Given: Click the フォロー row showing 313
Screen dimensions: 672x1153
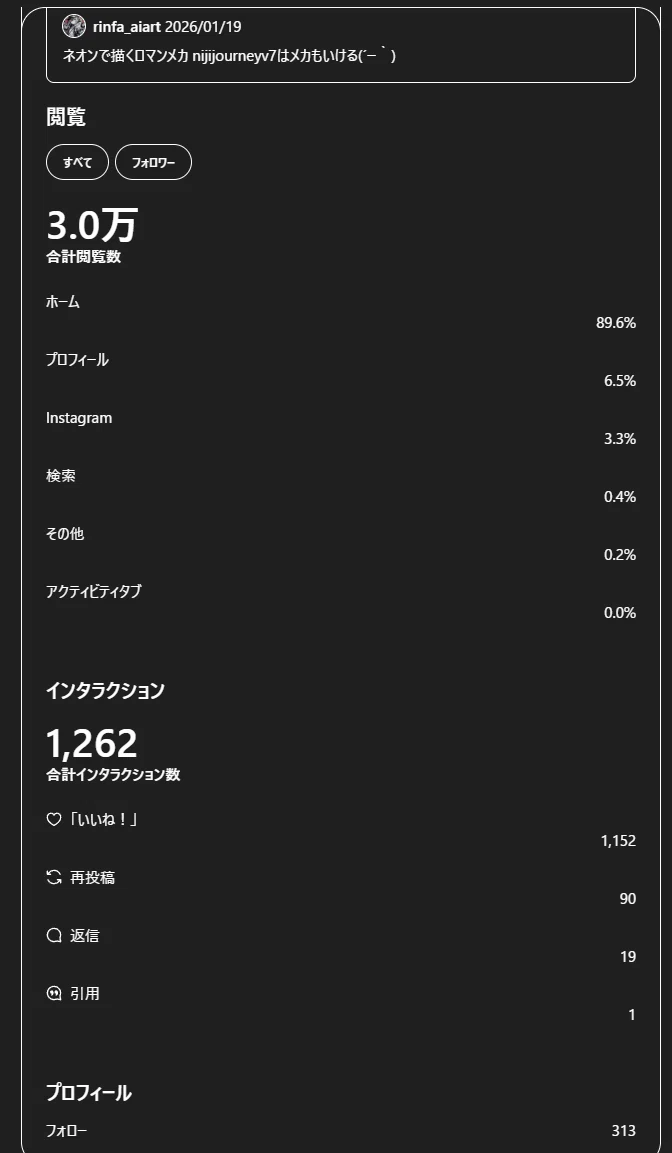Looking at the screenshot, I should point(341,1130).
